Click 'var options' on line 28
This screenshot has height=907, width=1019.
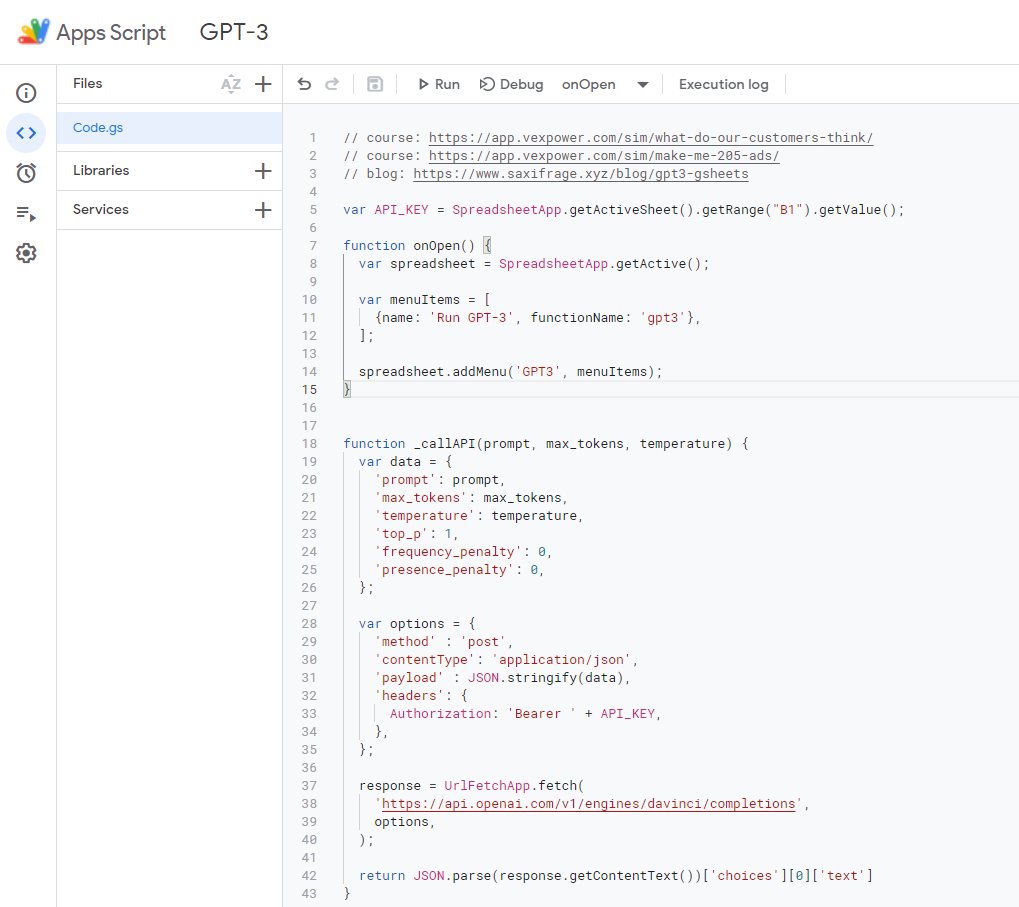coord(402,624)
